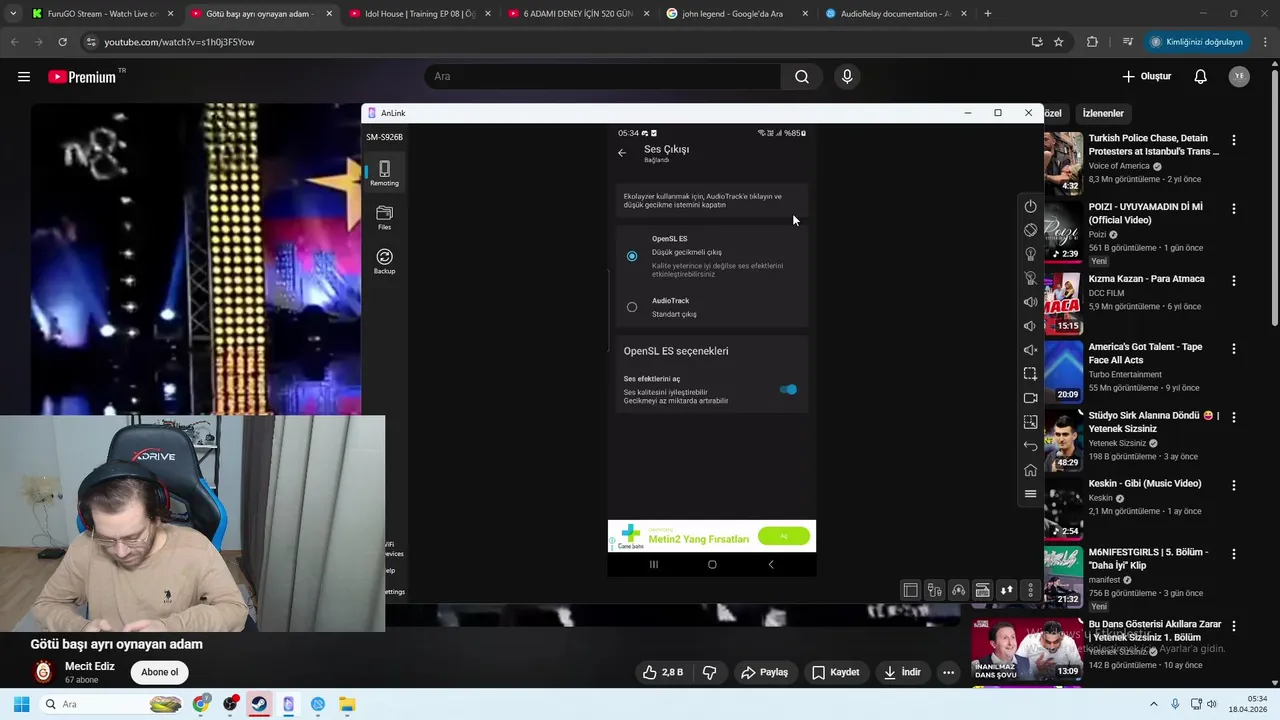The width and height of the screenshot is (1280, 720).
Task: Click Metin2 Yang Fırsatları ad banner
Action: (x=712, y=536)
